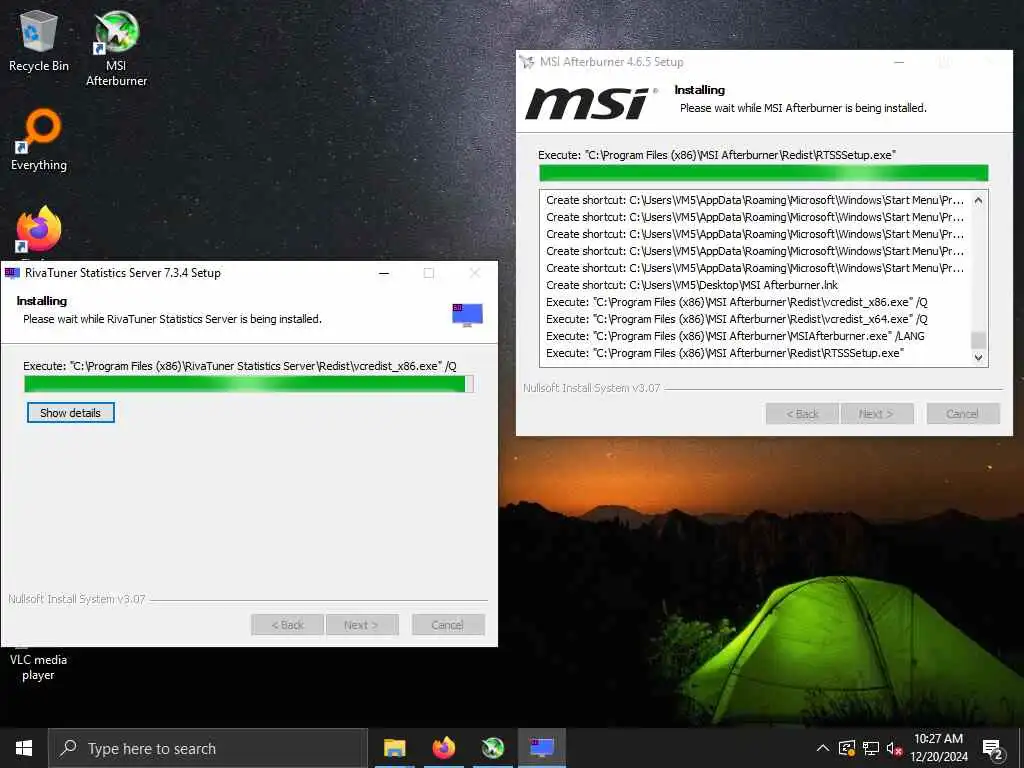Click Next in the MSI Afterburner setup
The width and height of the screenshot is (1024, 768).
[876, 413]
